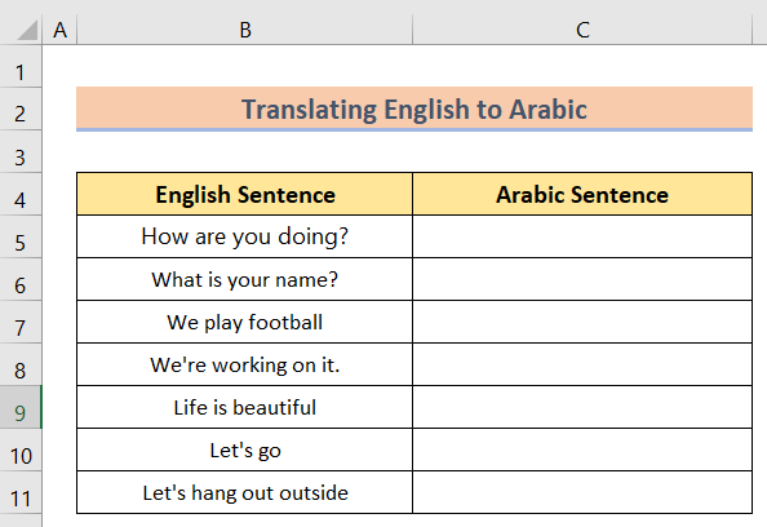Select the 'What is your name?' cell
767x527 pixels.
tap(245, 280)
